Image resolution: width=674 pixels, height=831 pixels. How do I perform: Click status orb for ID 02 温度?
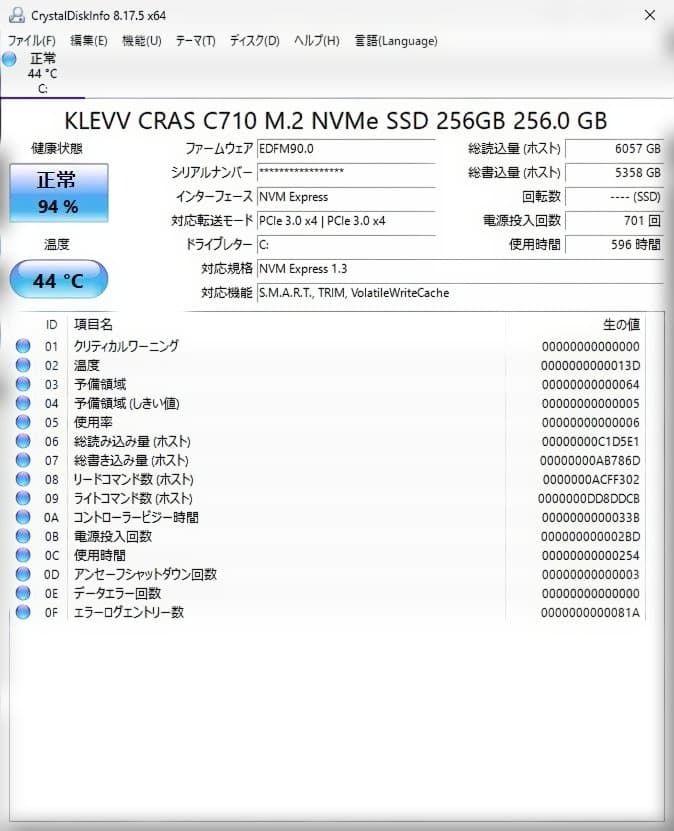23,365
